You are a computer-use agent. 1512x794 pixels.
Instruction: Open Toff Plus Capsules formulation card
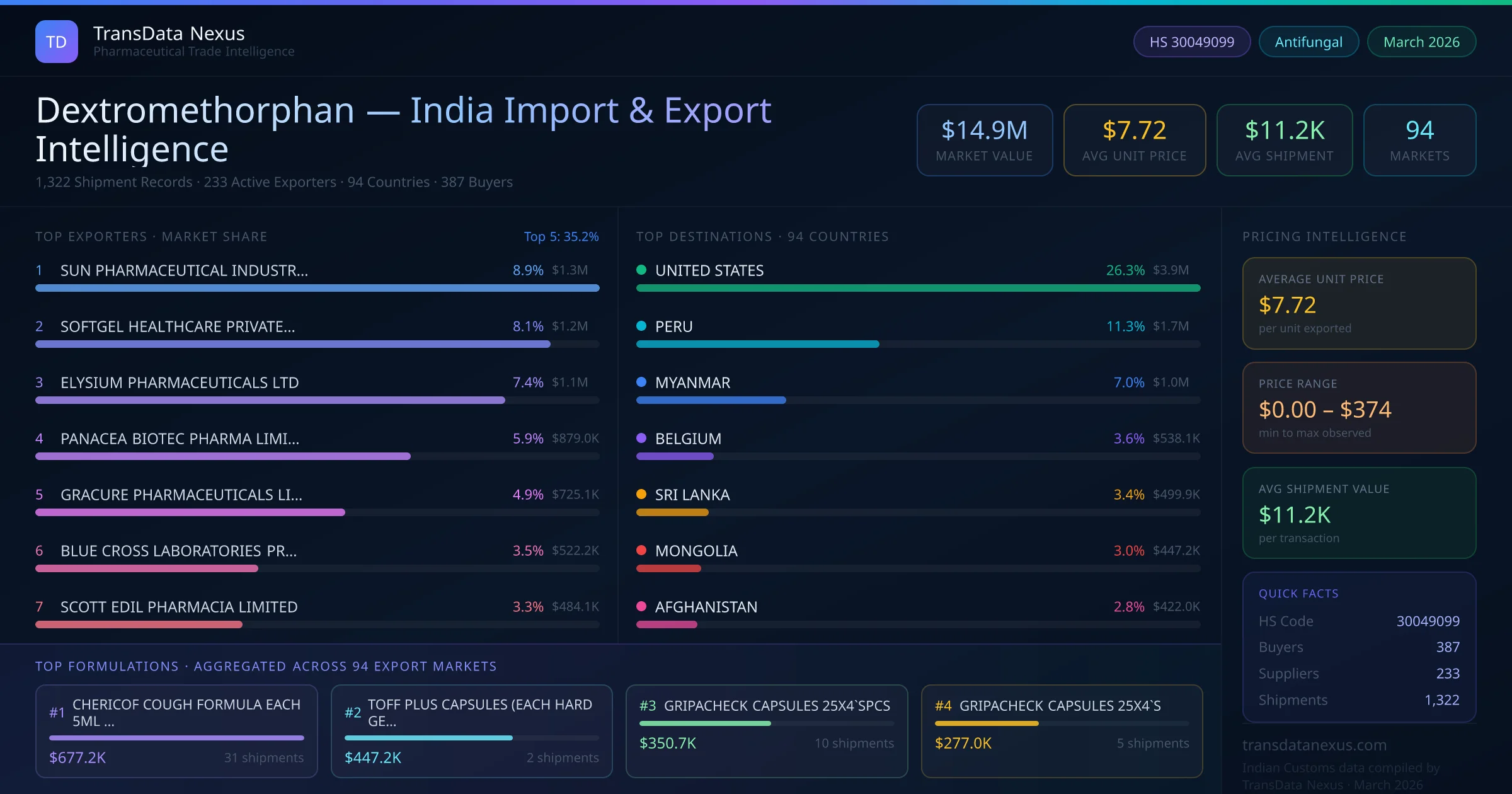471,731
